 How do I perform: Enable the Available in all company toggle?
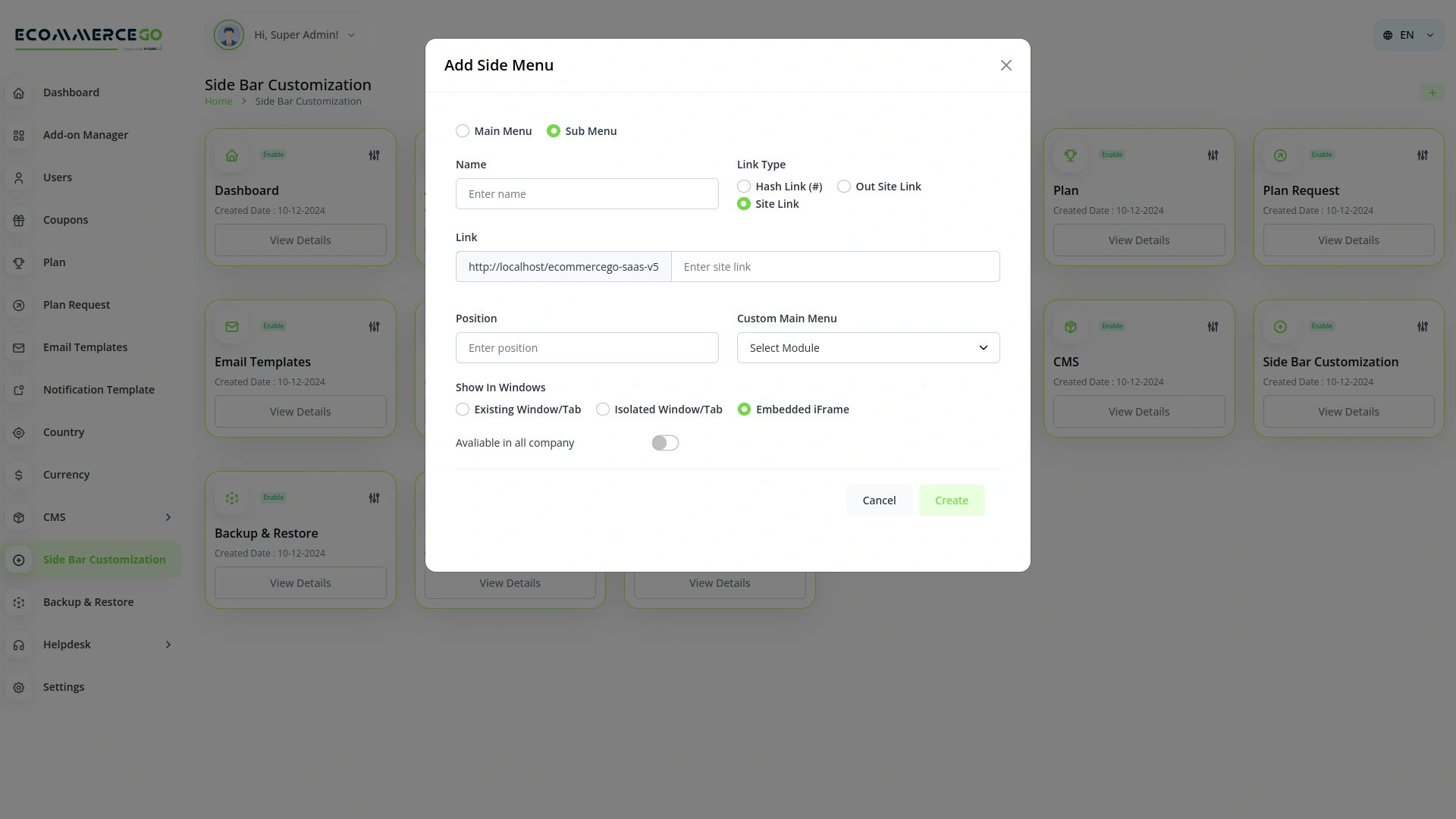pyautogui.click(x=665, y=442)
